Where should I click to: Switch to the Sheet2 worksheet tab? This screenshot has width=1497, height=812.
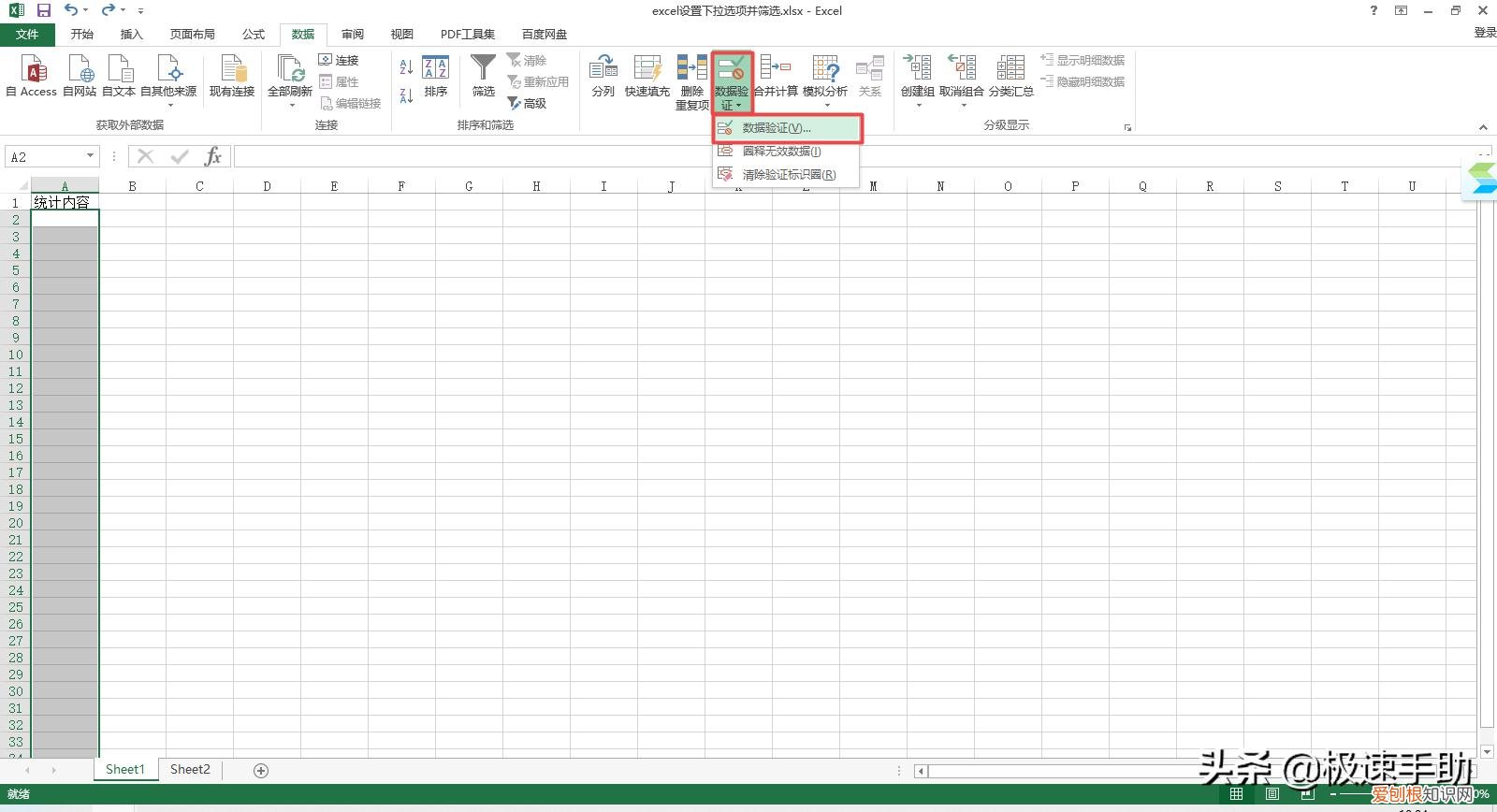190,770
